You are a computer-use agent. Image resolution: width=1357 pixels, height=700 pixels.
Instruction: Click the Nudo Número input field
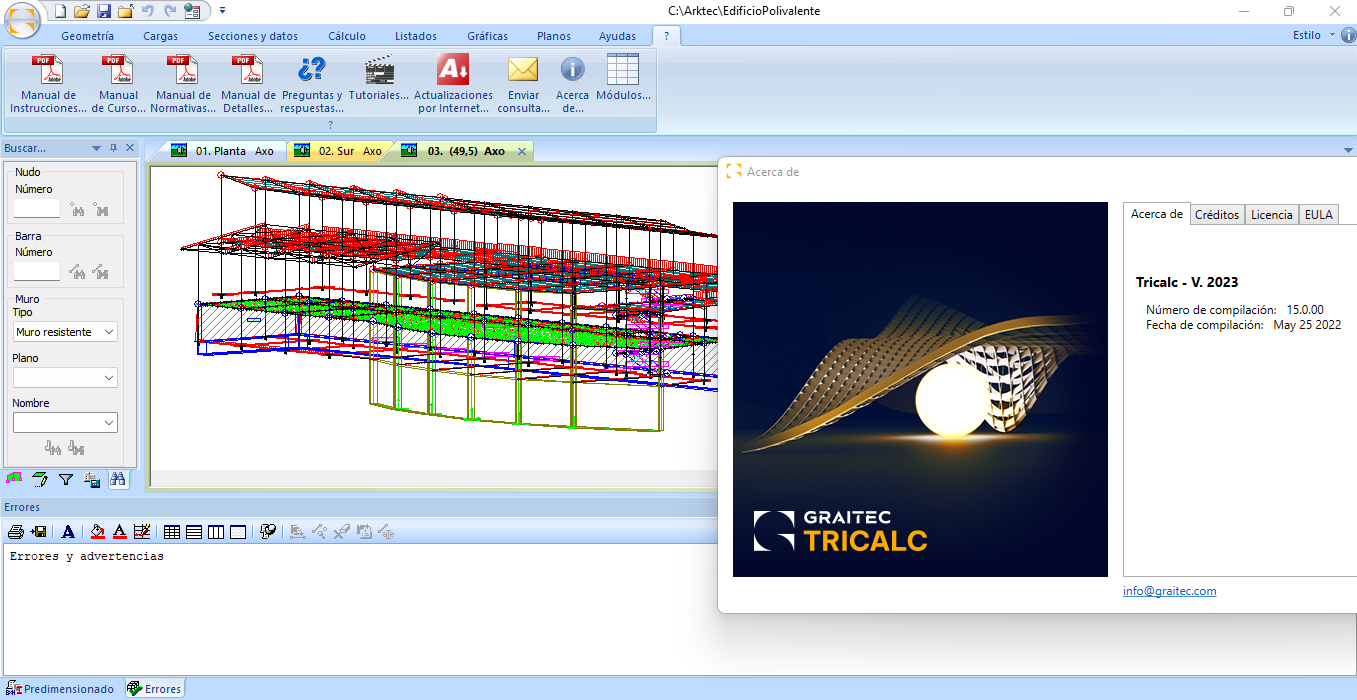(x=37, y=209)
